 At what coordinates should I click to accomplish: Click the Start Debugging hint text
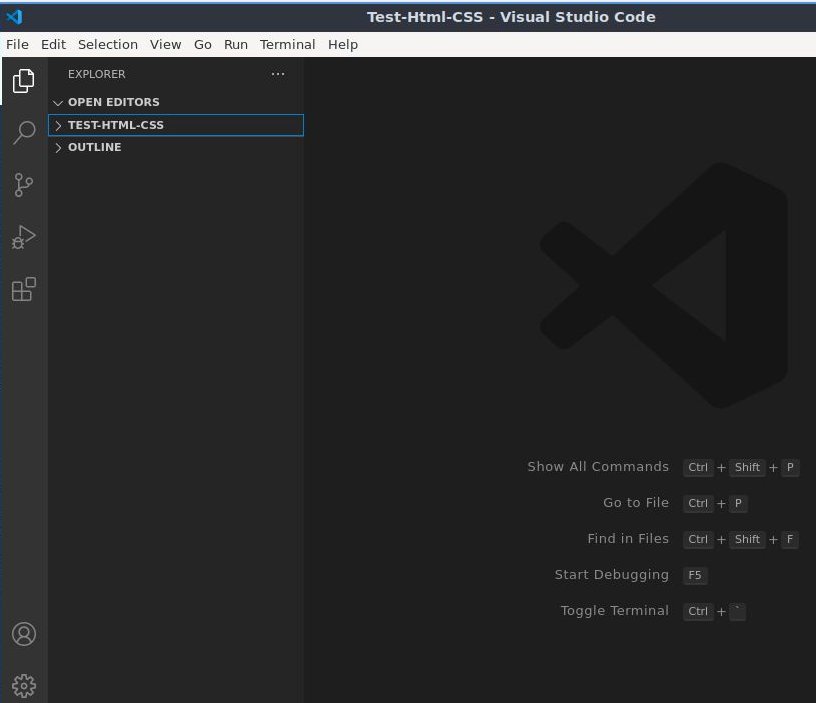coord(611,575)
